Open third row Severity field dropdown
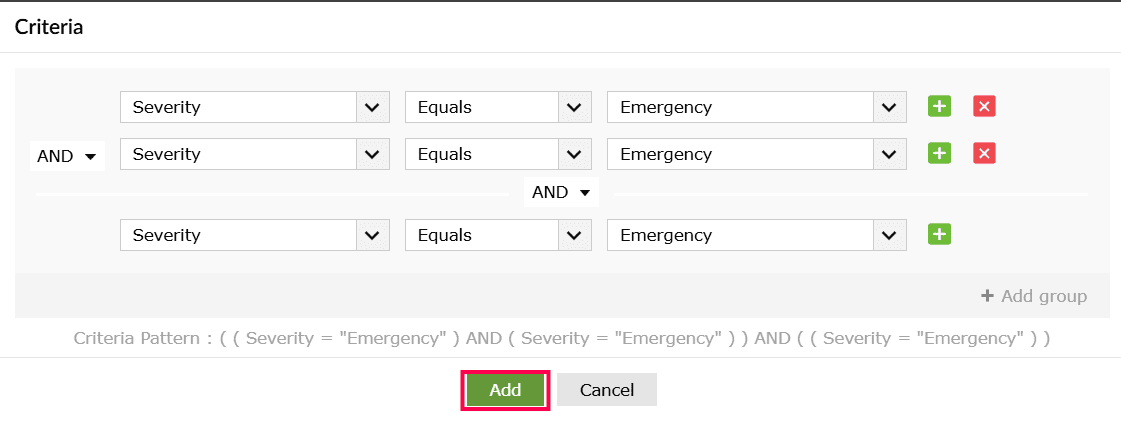 coord(255,234)
